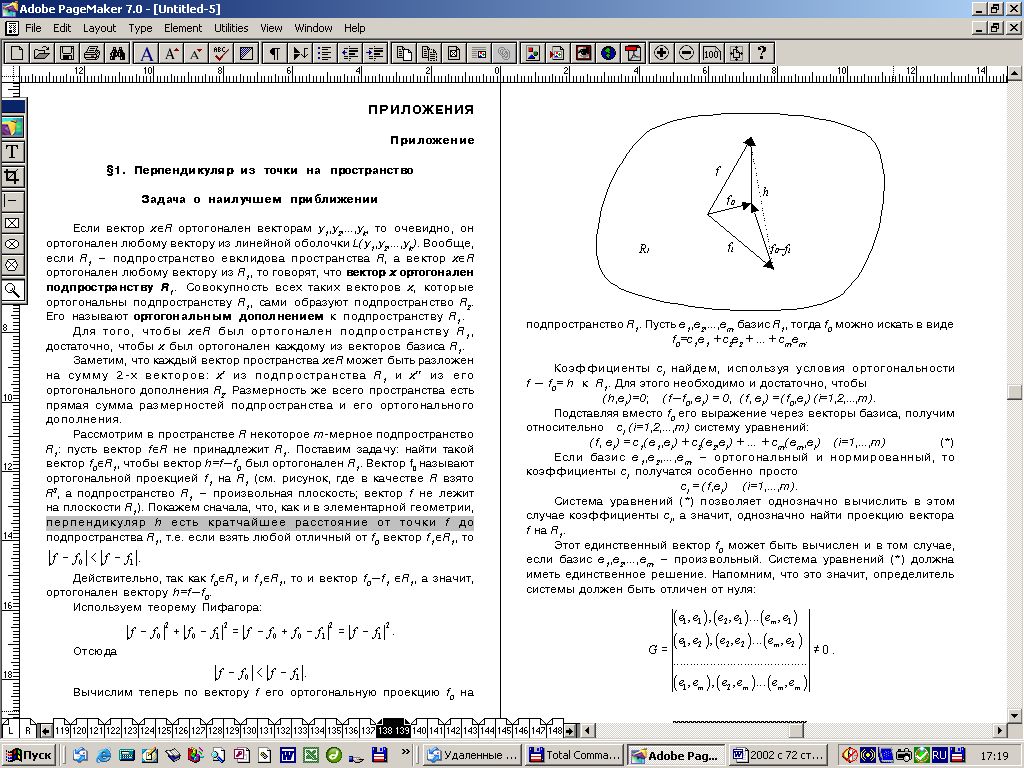
Task: Go to page 130 tab
Action: click(x=249, y=730)
